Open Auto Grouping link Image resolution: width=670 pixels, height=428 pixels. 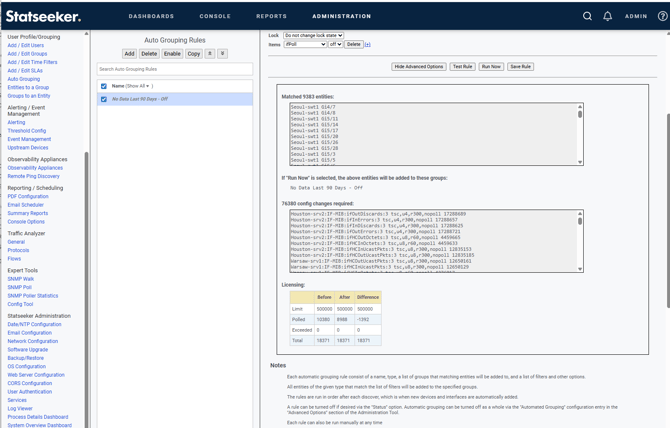click(24, 79)
